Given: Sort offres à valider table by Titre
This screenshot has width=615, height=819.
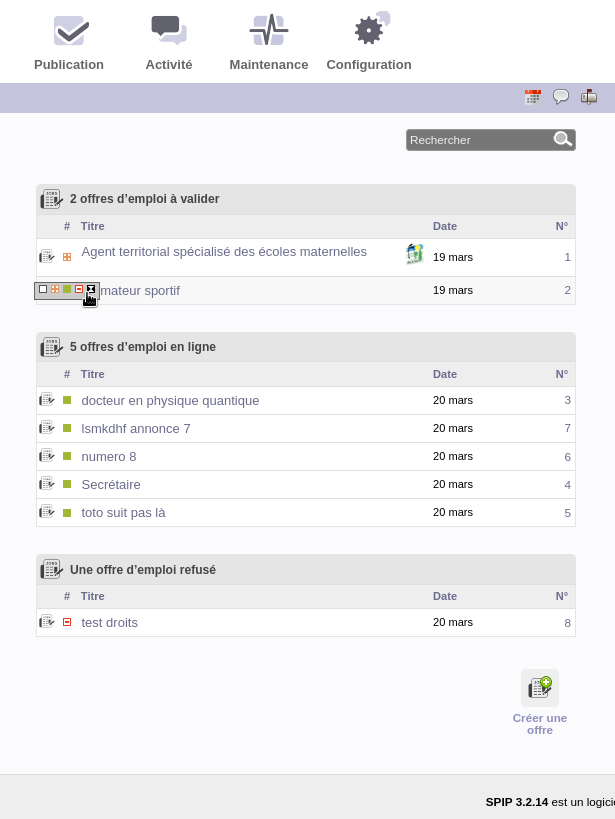Looking at the screenshot, I should (x=92, y=226).
